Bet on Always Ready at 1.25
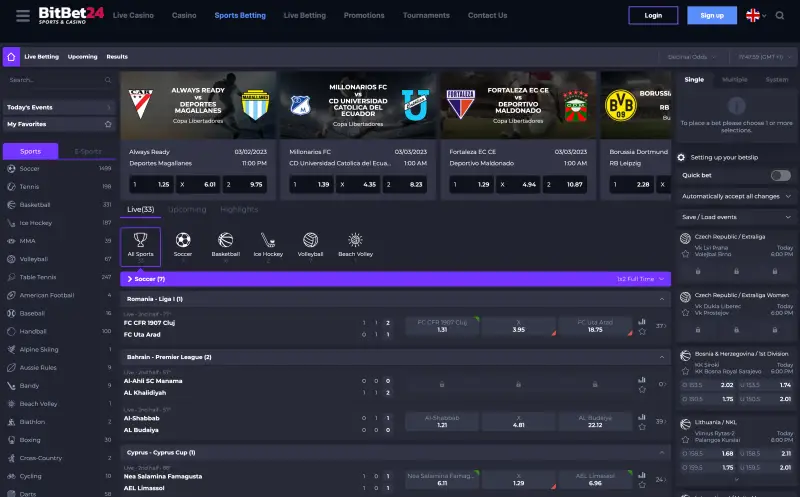The height and width of the screenshot is (497, 800). (x=152, y=185)
